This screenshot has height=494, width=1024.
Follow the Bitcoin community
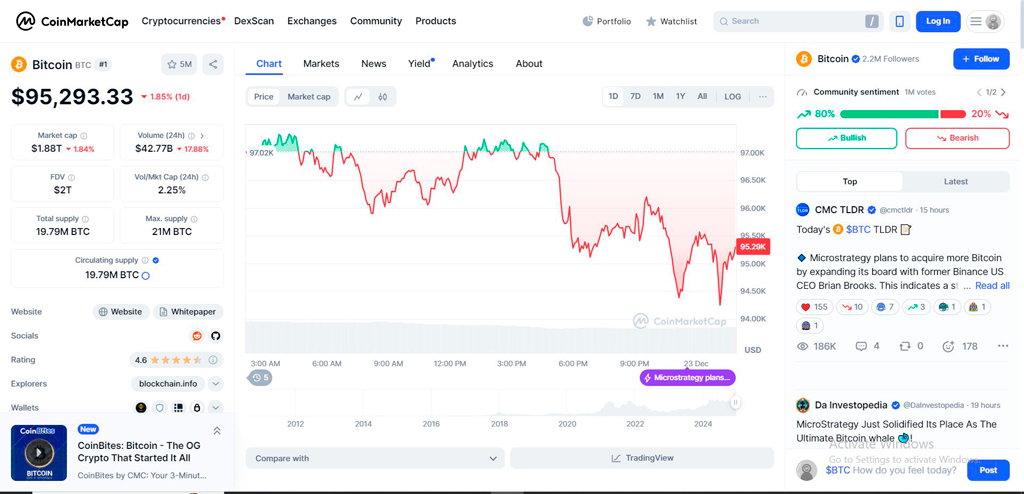tap(981, 59)
